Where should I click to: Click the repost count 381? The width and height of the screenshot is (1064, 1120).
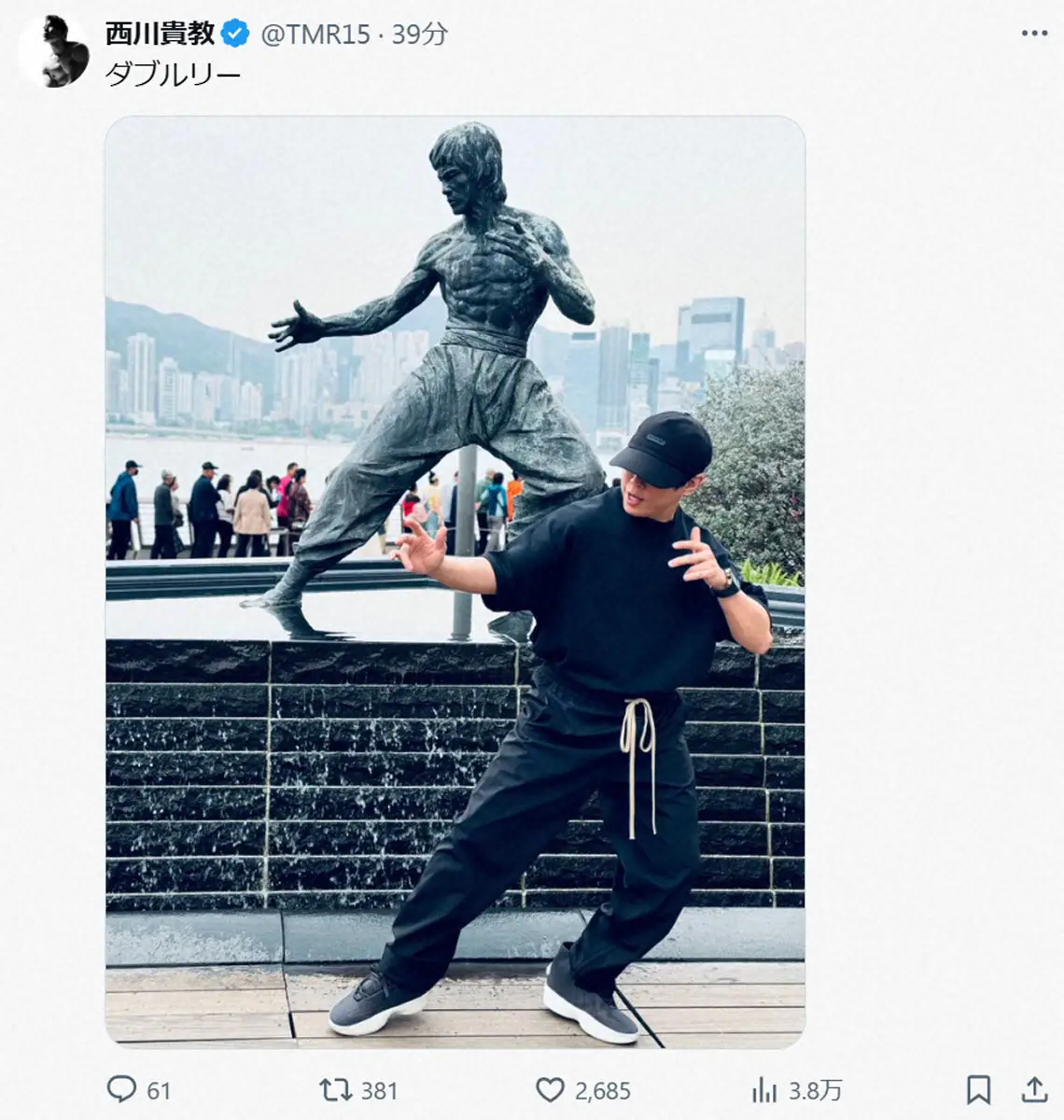pos(379,1090)
